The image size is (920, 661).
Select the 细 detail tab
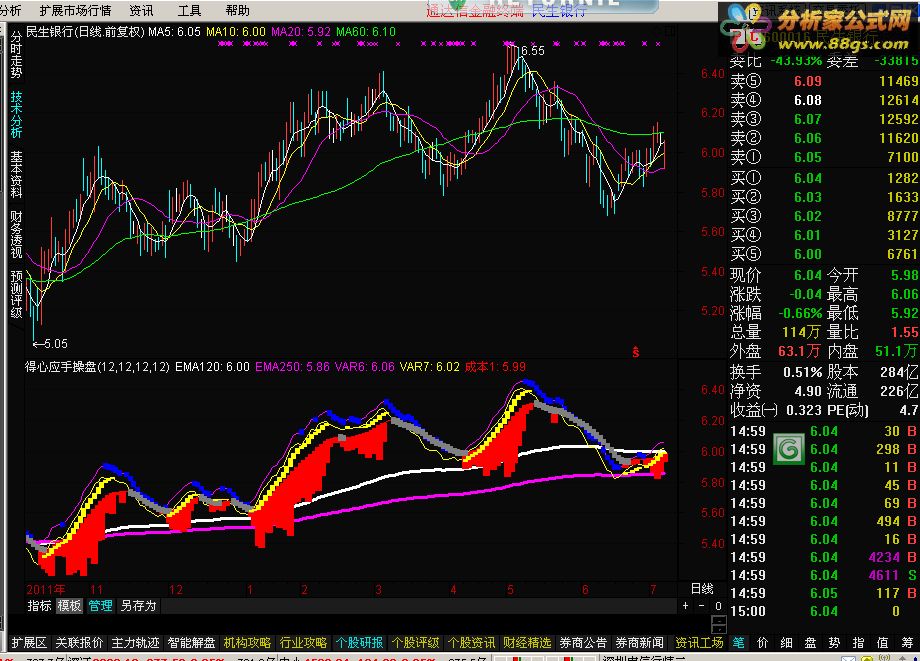[x=787, y=643]
